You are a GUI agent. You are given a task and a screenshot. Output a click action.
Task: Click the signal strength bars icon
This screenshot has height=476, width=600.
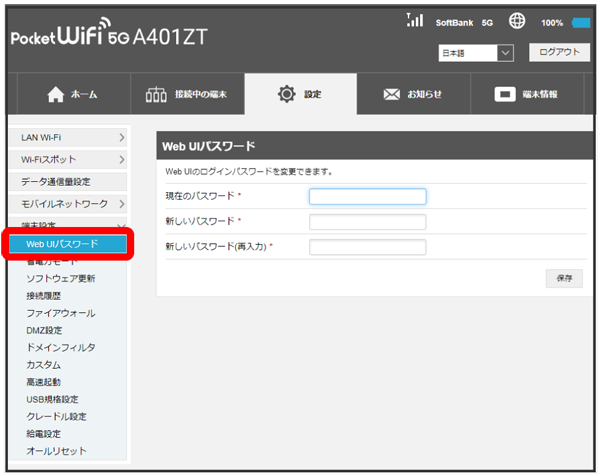[x=416, y=20]
